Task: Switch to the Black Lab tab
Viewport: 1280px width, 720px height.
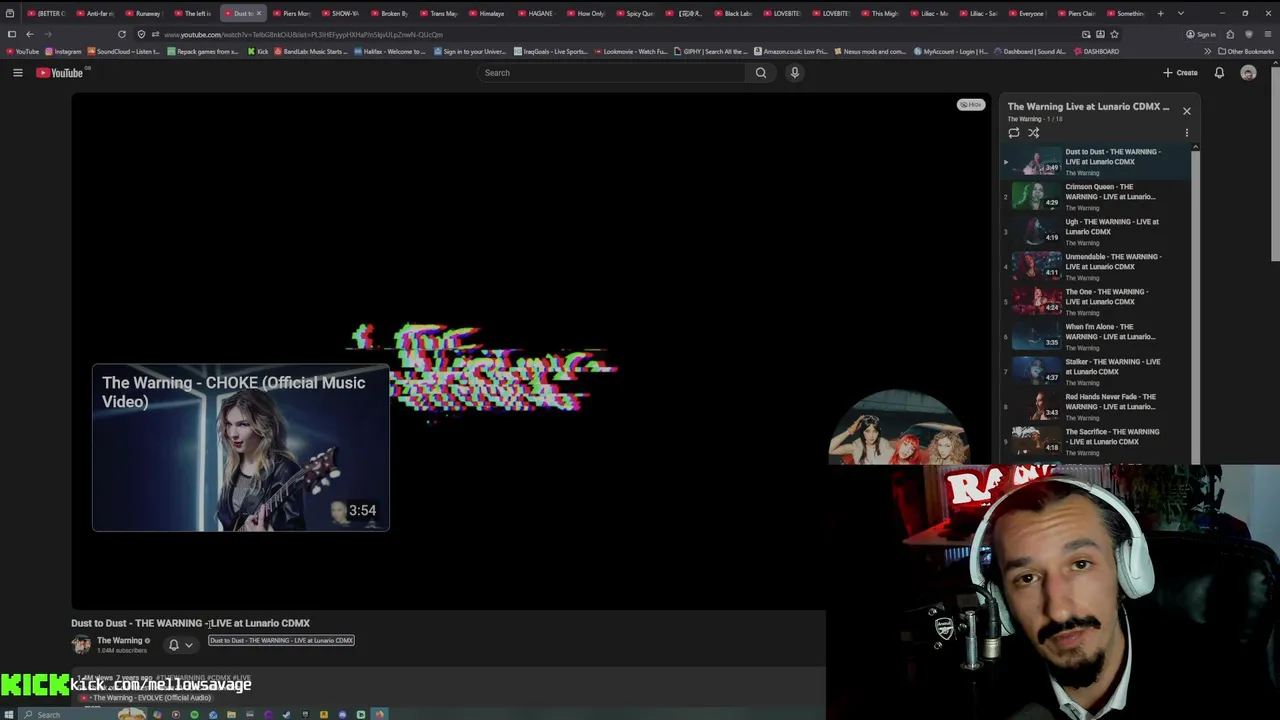Action: click(x=732, y=13)
